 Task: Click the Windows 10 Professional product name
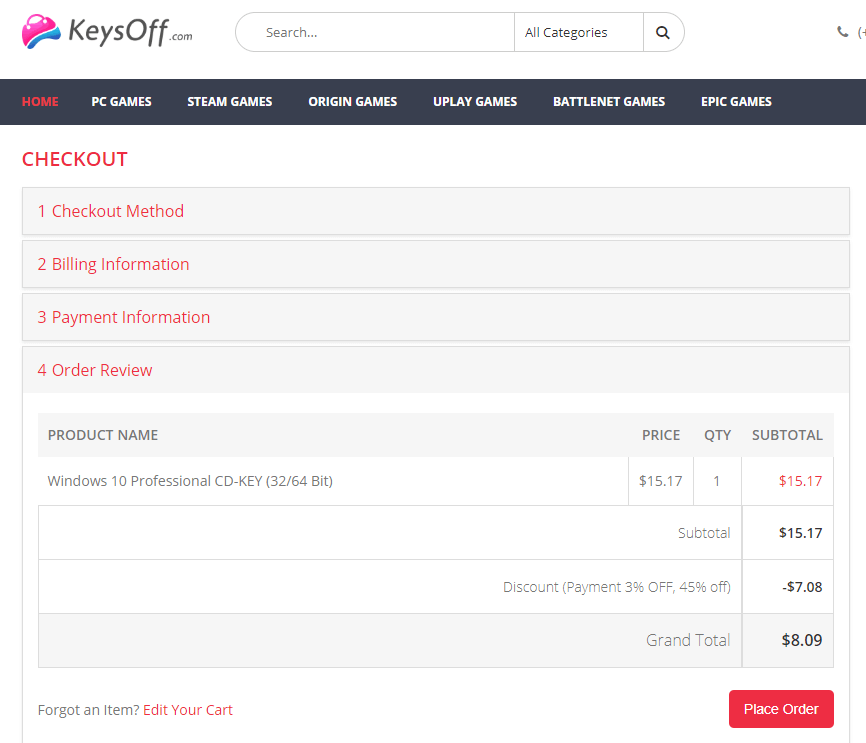(x=190, y=481)
